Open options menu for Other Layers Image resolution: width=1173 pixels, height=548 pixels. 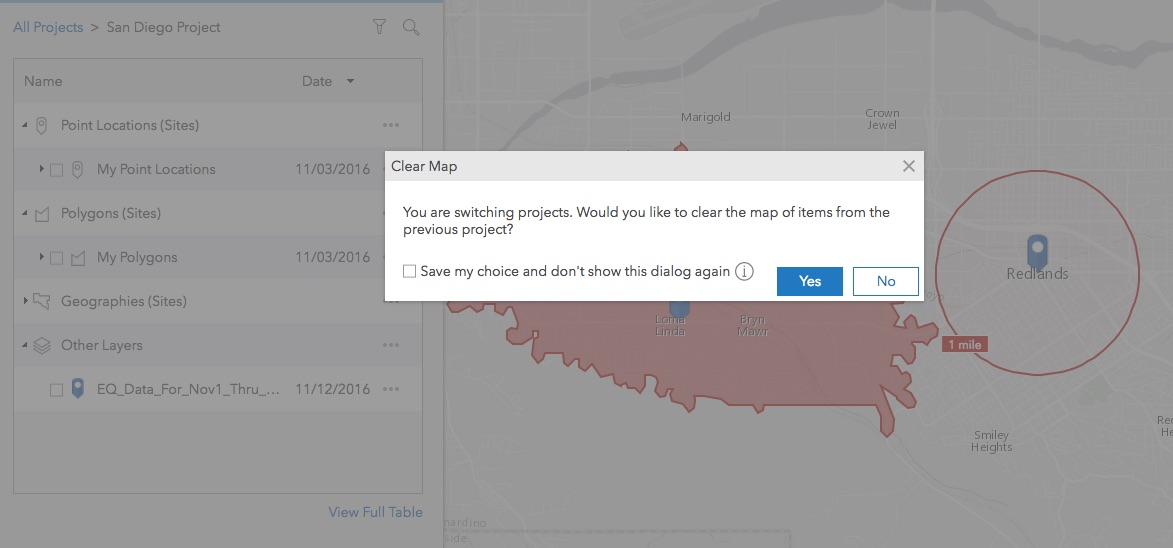[390, 345]
